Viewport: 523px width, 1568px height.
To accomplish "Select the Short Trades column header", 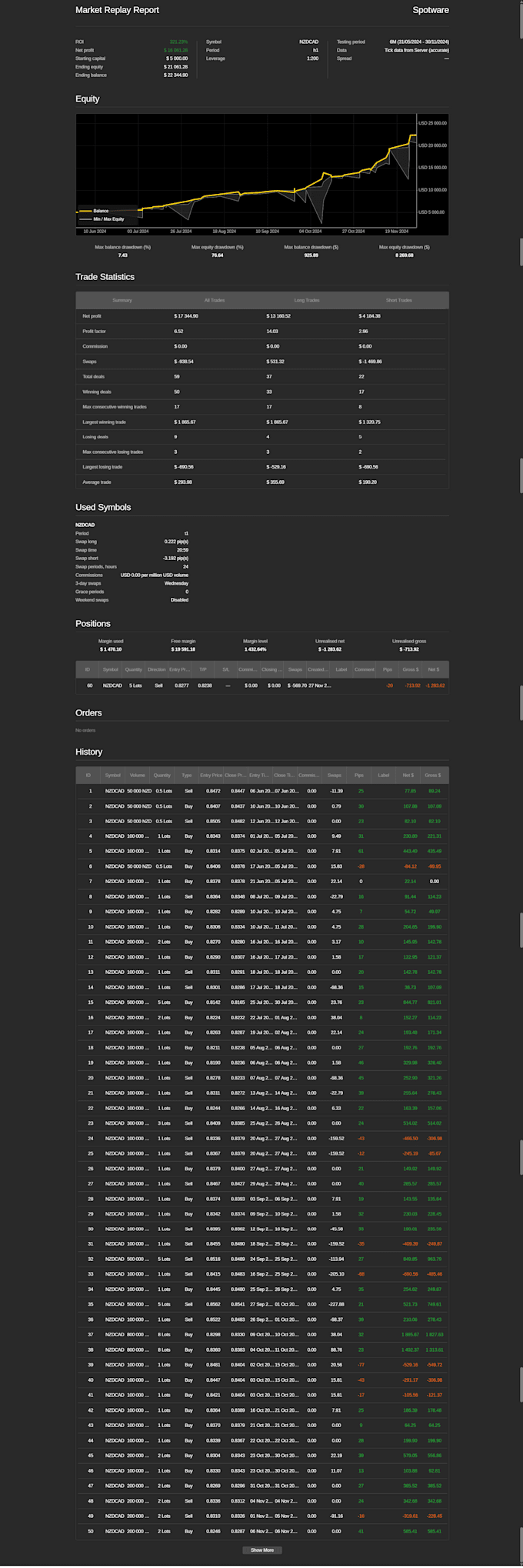I will (x=399, y=300).
